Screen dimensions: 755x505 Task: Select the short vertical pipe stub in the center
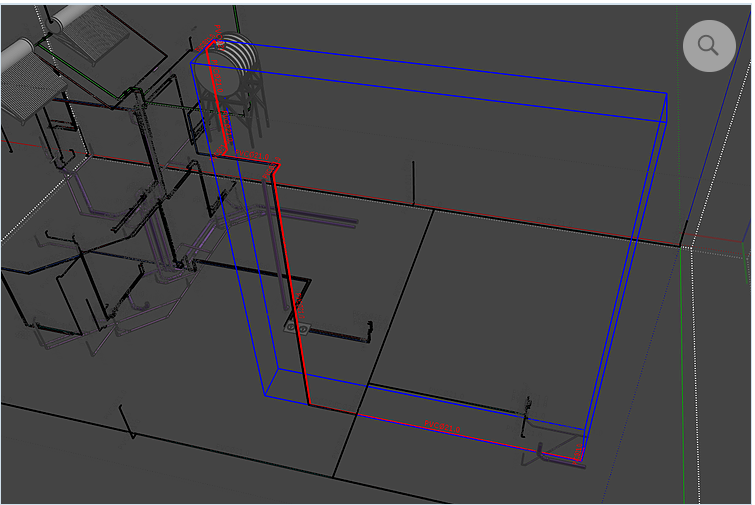click(x=413, y=182)
